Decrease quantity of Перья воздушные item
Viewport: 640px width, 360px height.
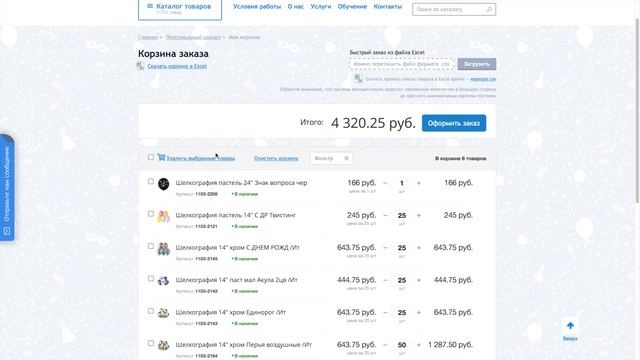(385, 344)
